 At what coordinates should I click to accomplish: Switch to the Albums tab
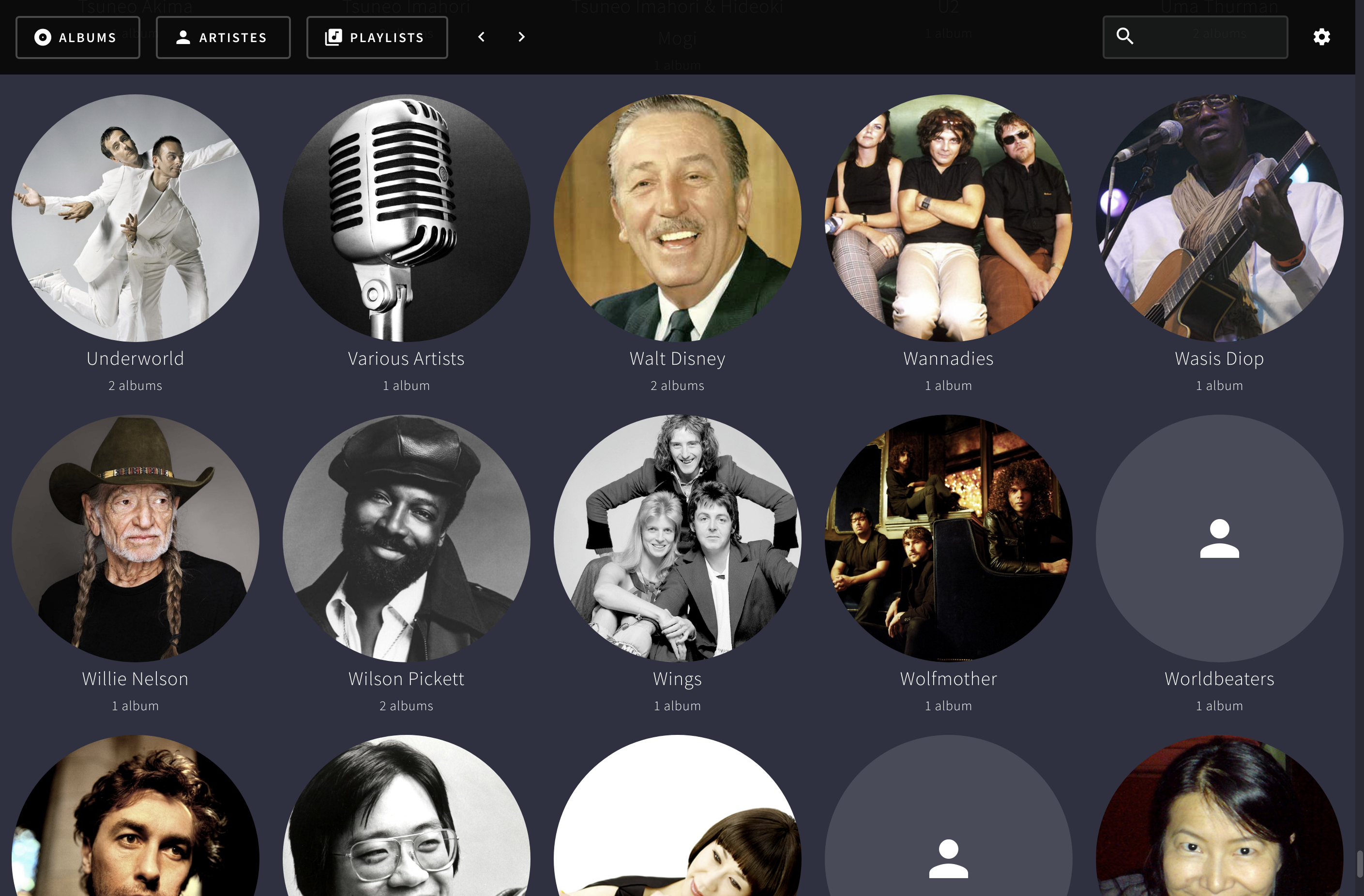click(x=78, y=37)
